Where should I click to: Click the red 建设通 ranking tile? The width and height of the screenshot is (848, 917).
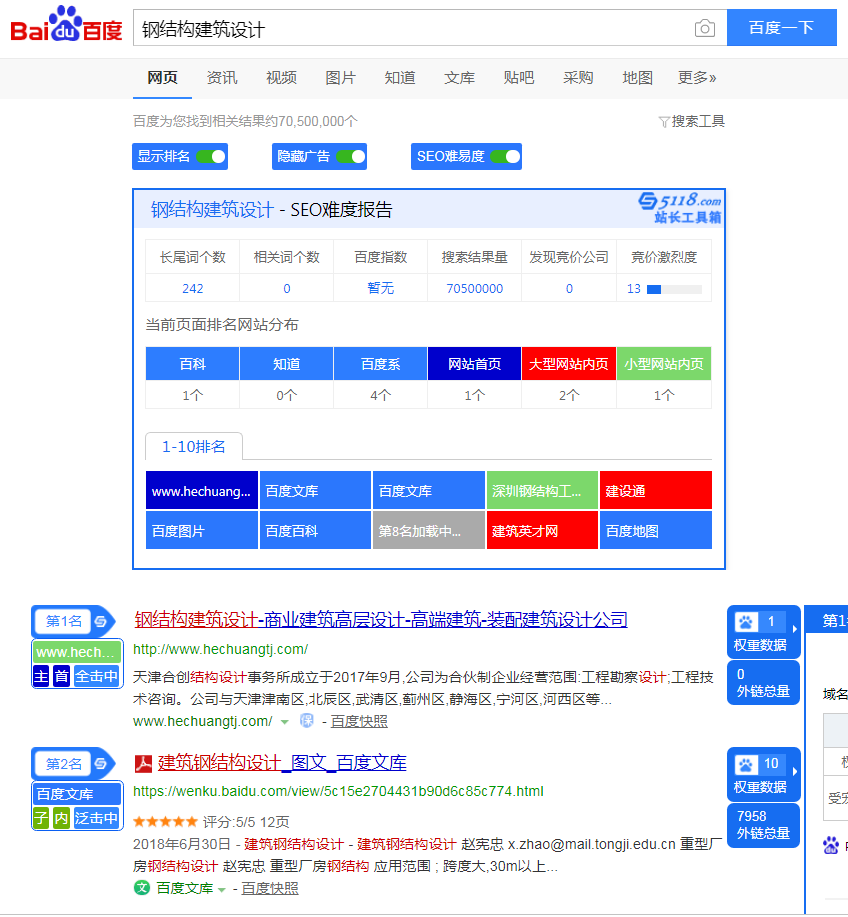(656, 490)
